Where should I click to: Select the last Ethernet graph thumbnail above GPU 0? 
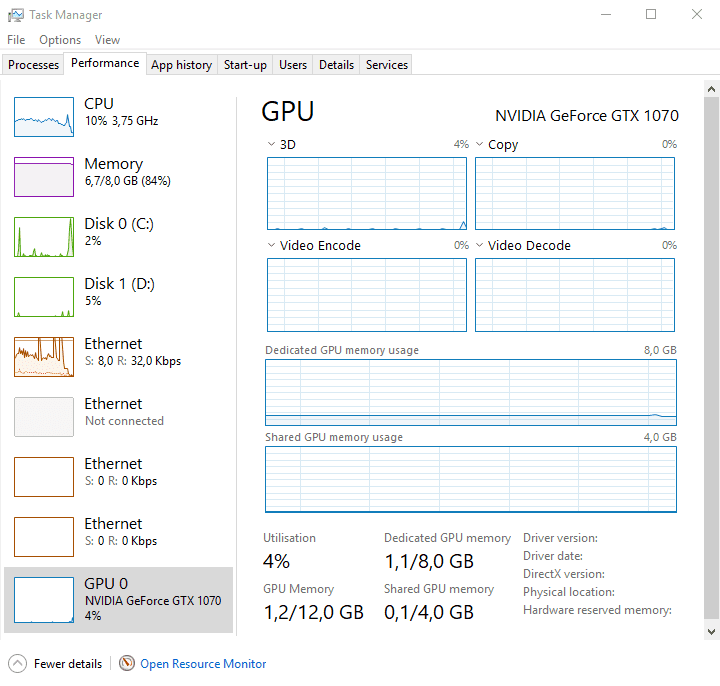click(x=44, y=537)
